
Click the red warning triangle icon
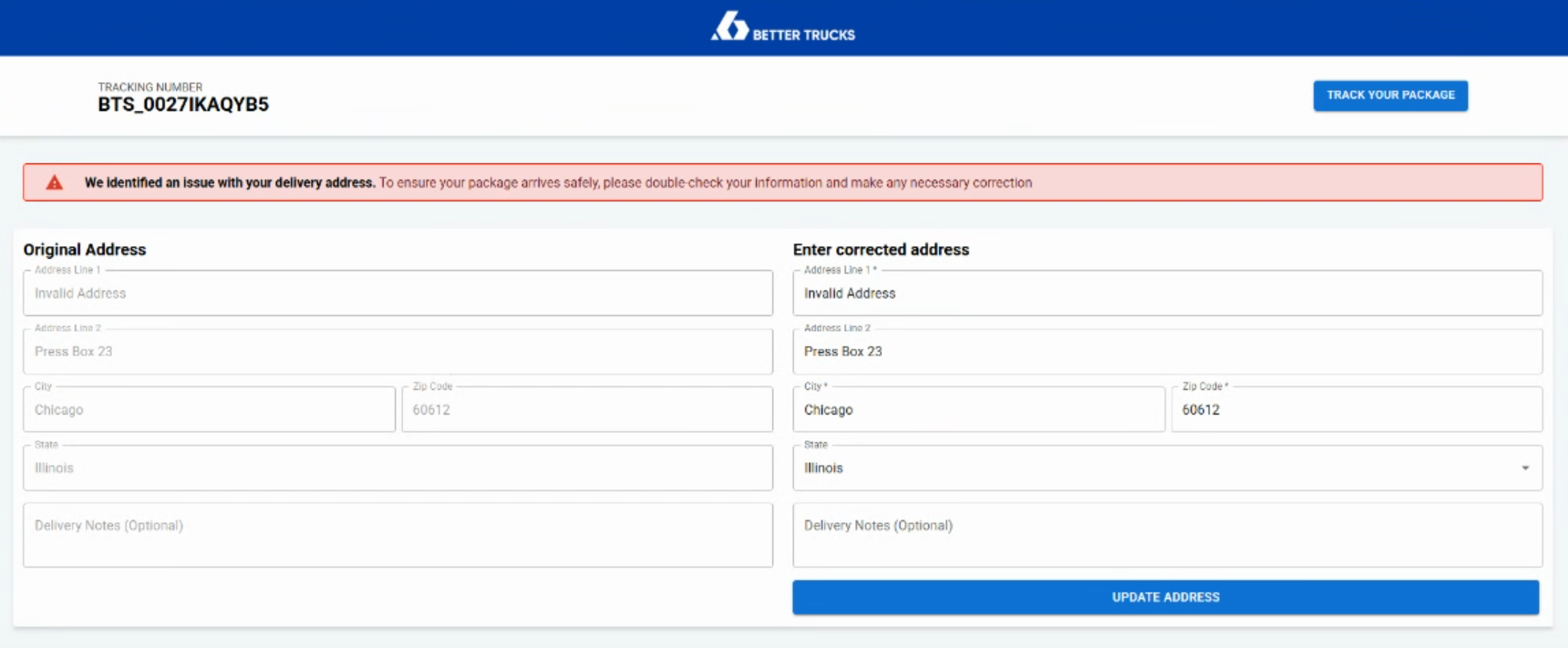pyautogui.click(x=55, y=183)
